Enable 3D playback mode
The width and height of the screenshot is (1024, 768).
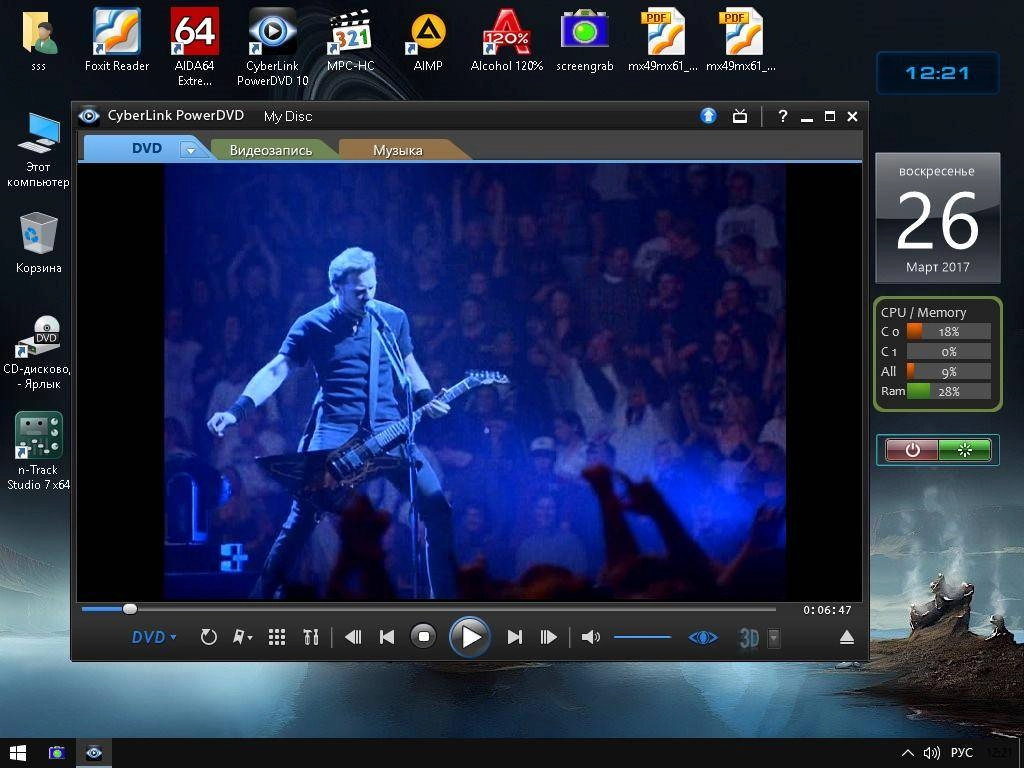749,638
